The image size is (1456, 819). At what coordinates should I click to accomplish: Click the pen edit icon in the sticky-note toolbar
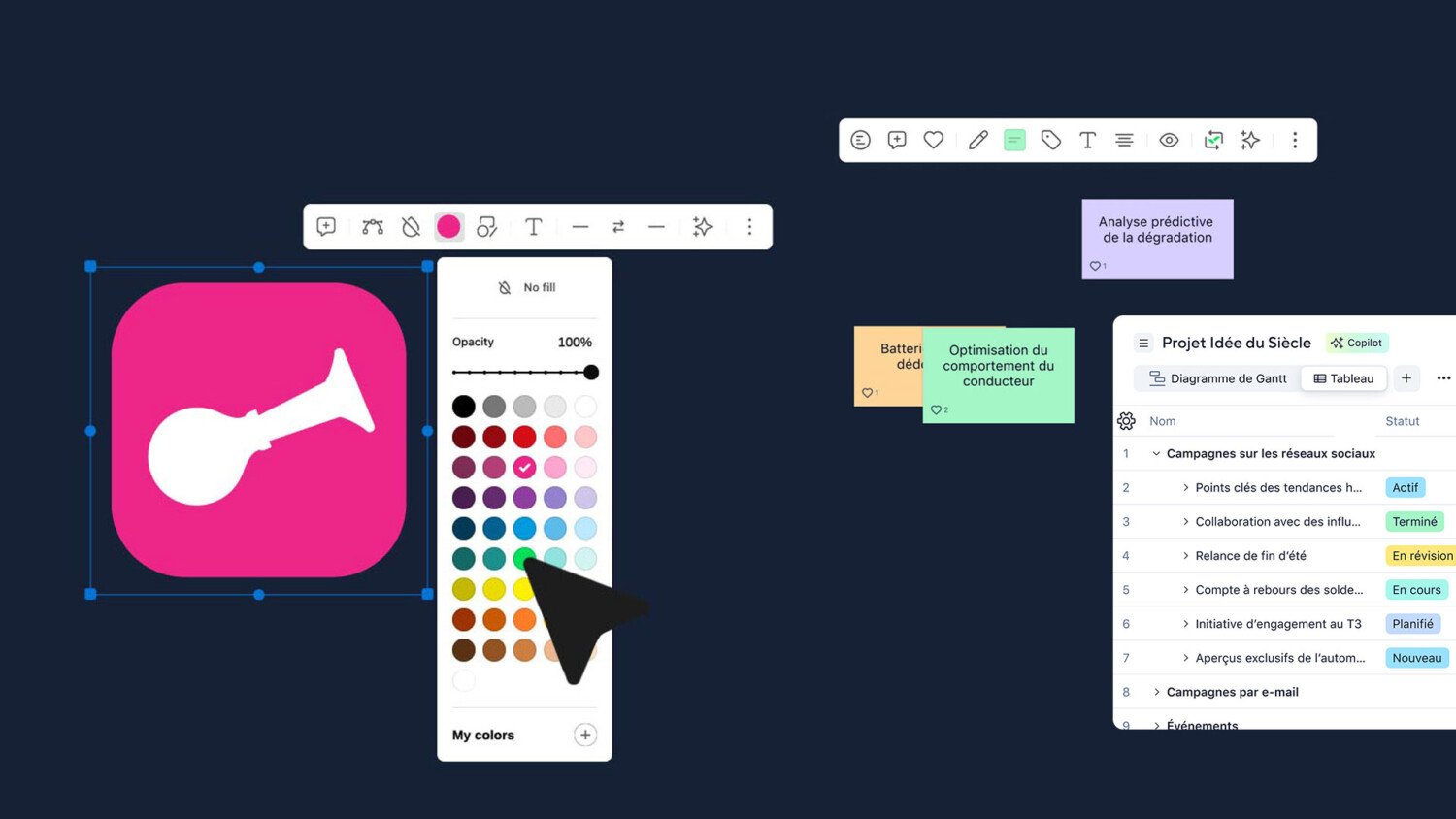coord(978,141)
